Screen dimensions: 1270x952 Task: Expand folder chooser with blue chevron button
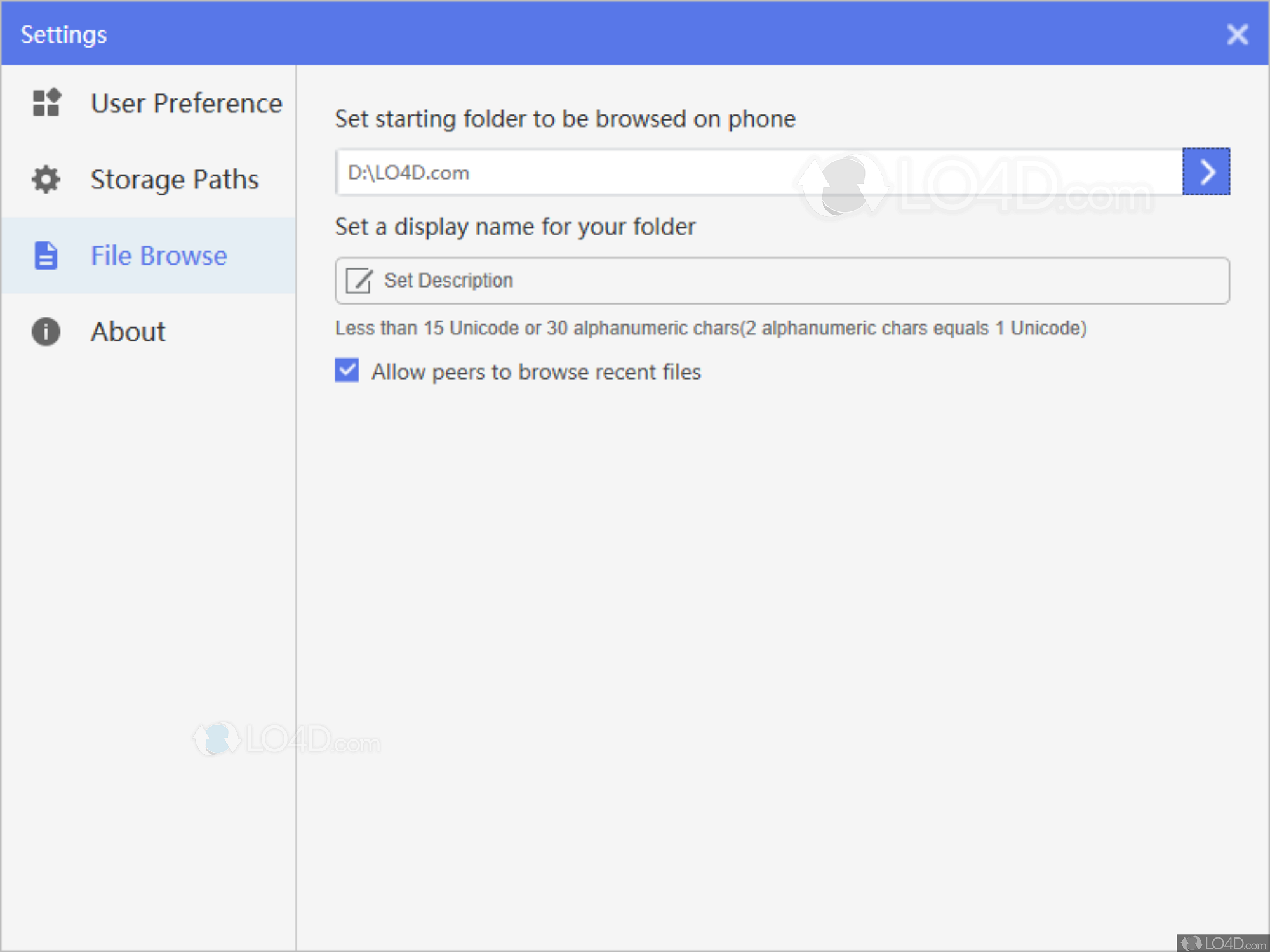tap(1206, 172)
